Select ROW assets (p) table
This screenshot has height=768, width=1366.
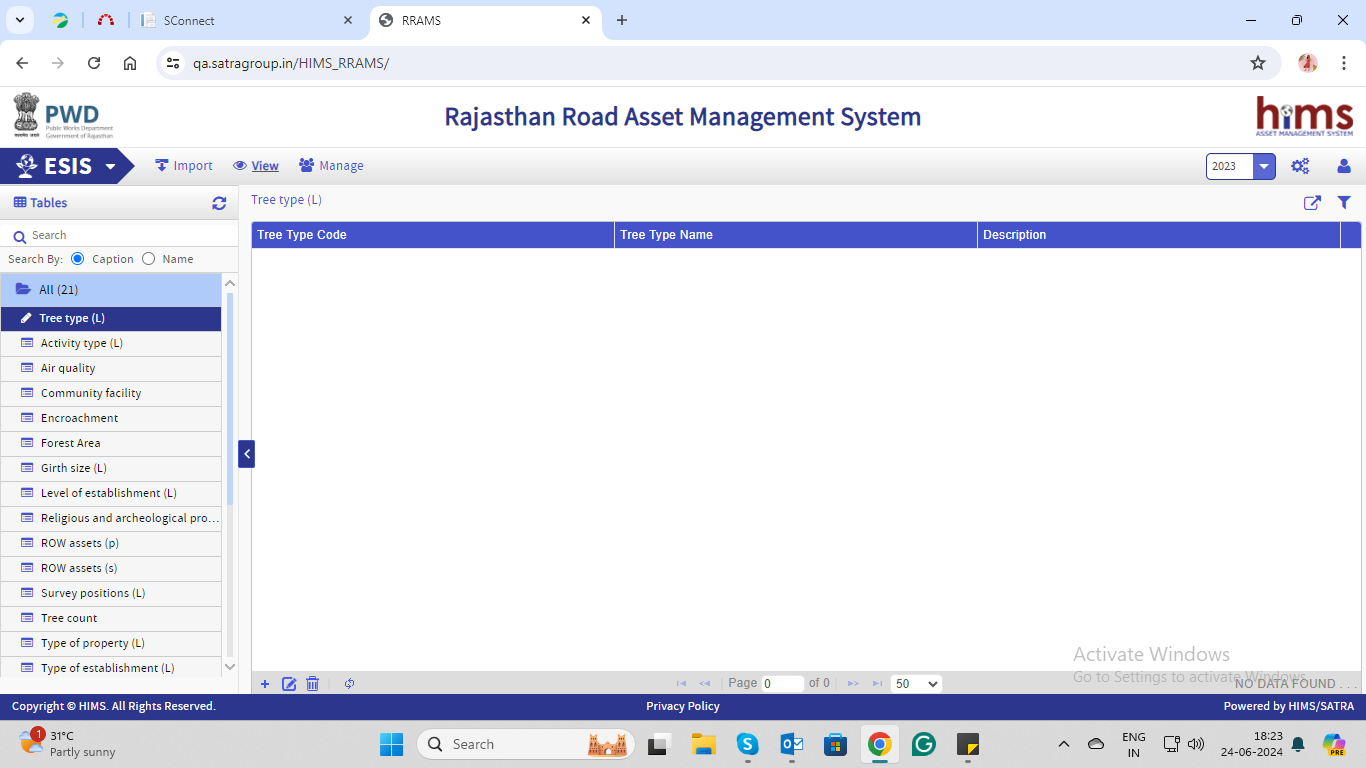pyautogui.click(x=110, y=543)
